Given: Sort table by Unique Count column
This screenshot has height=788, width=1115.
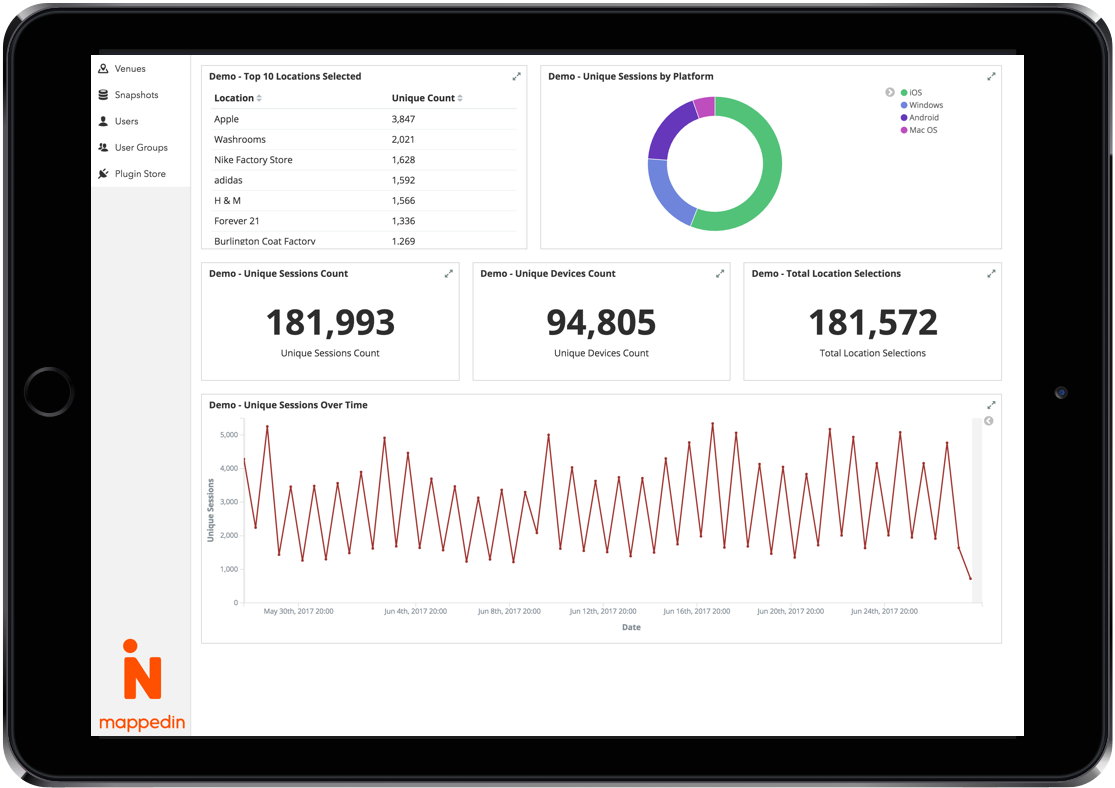Looking at the screenshot, I should [427, 98].
